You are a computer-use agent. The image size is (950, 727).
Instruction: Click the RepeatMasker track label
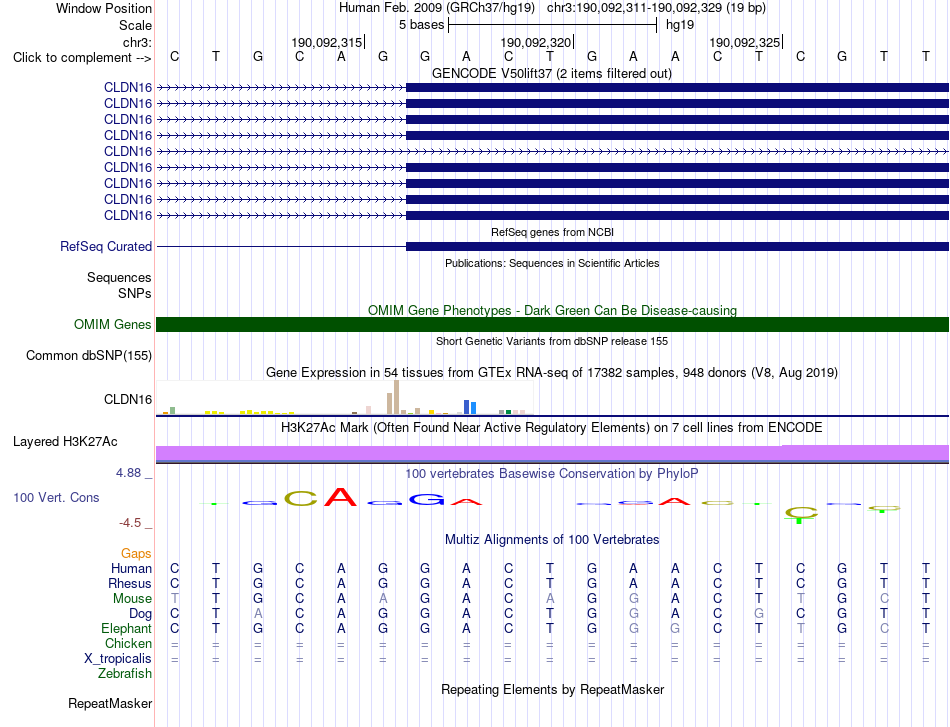[110, 703]
